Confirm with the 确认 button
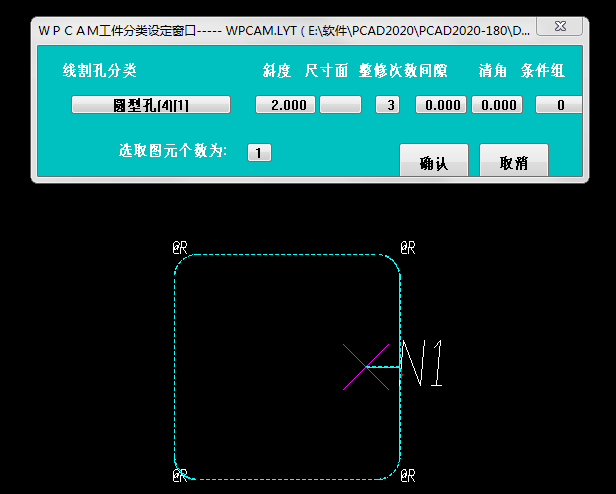 pos(434,160)
